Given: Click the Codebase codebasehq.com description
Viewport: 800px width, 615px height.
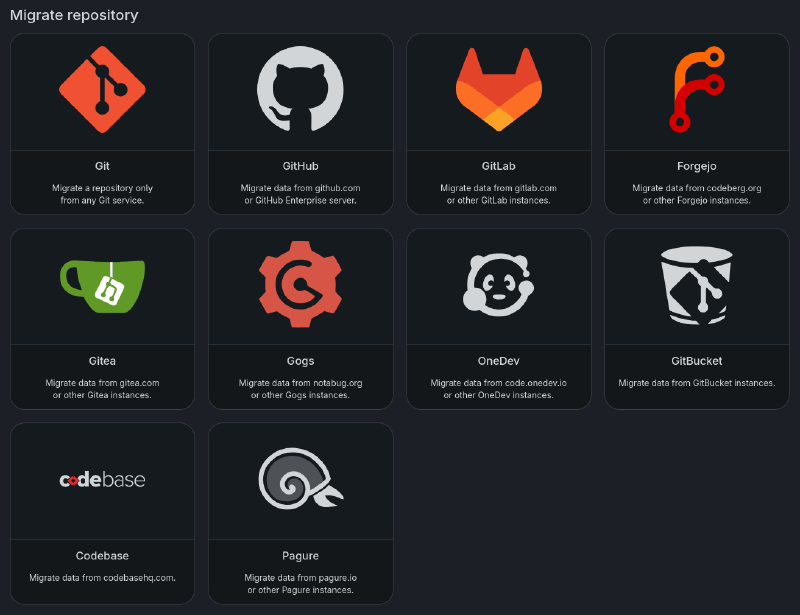Looking at the screenshot, I should 102,578.
